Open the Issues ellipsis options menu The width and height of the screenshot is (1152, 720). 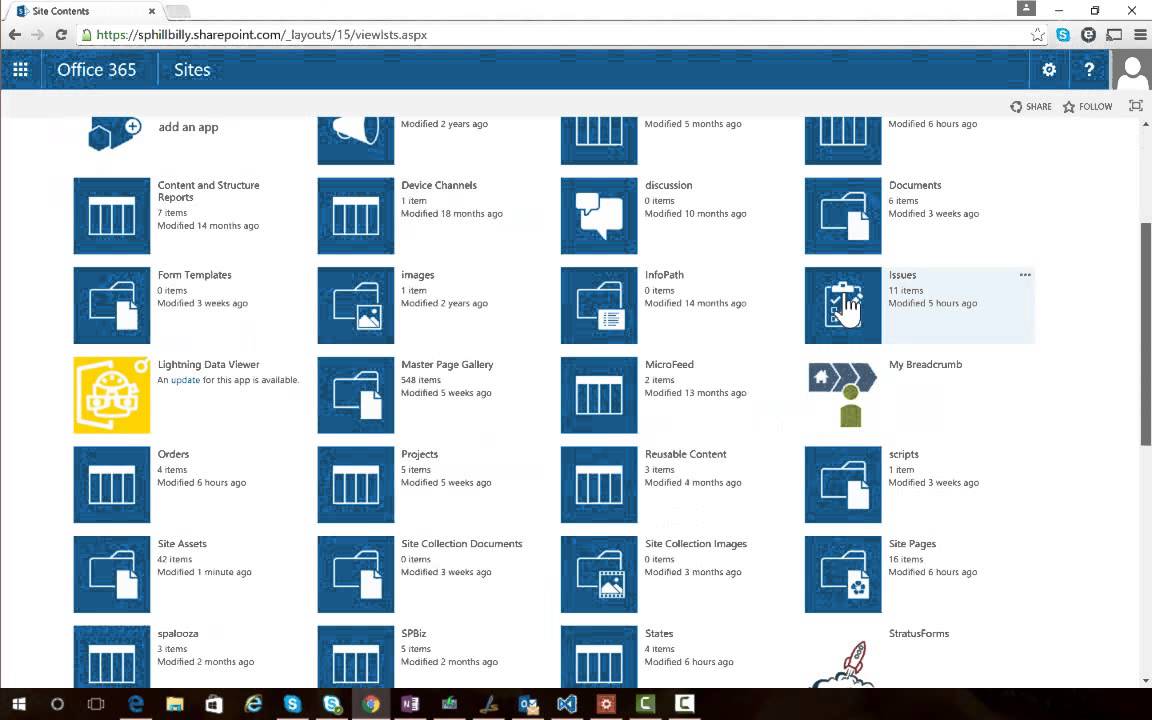tap(1025, 275)
